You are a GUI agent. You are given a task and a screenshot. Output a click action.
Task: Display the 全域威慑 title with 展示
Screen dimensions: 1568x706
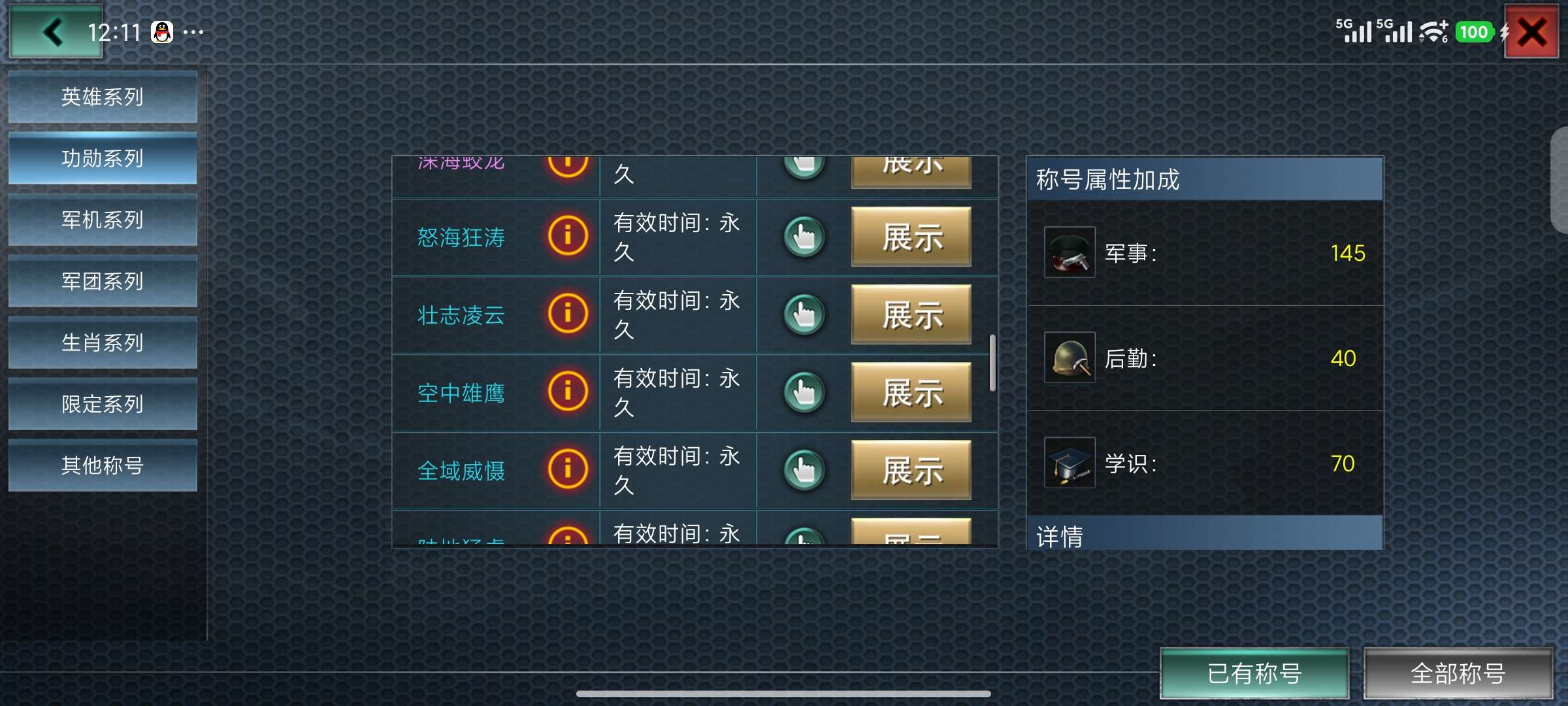point(911,470)
